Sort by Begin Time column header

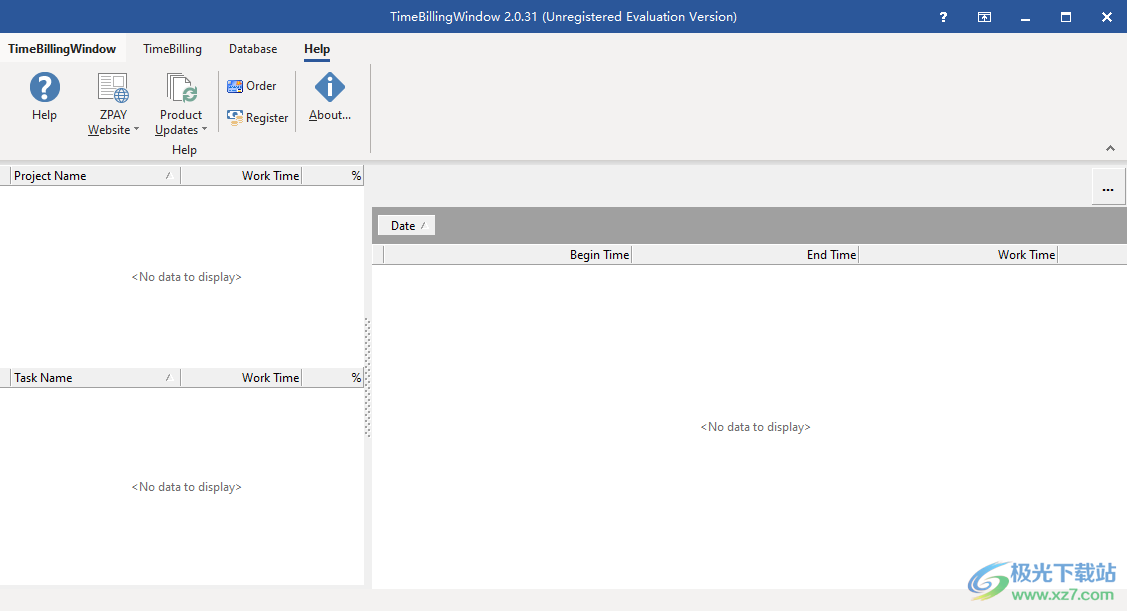tap(507, 255)
